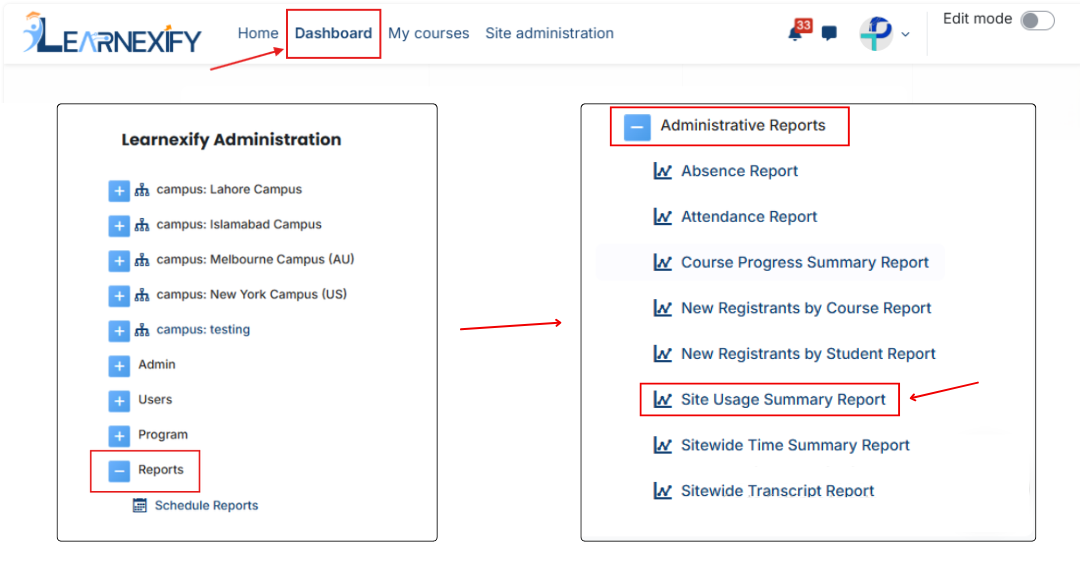Screen dimensions: 1080x566
Task: Toggle the Edit mode switch
Action: pyautogui.click(x=1037, y=21)
